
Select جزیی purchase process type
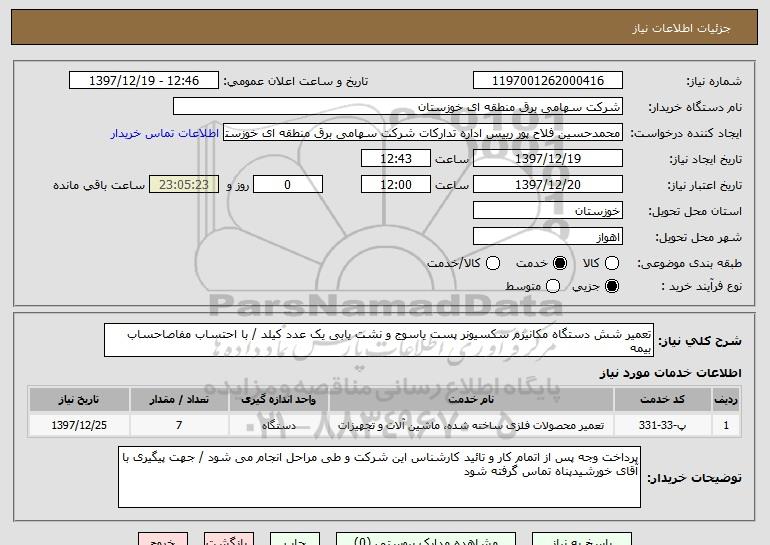613,287
